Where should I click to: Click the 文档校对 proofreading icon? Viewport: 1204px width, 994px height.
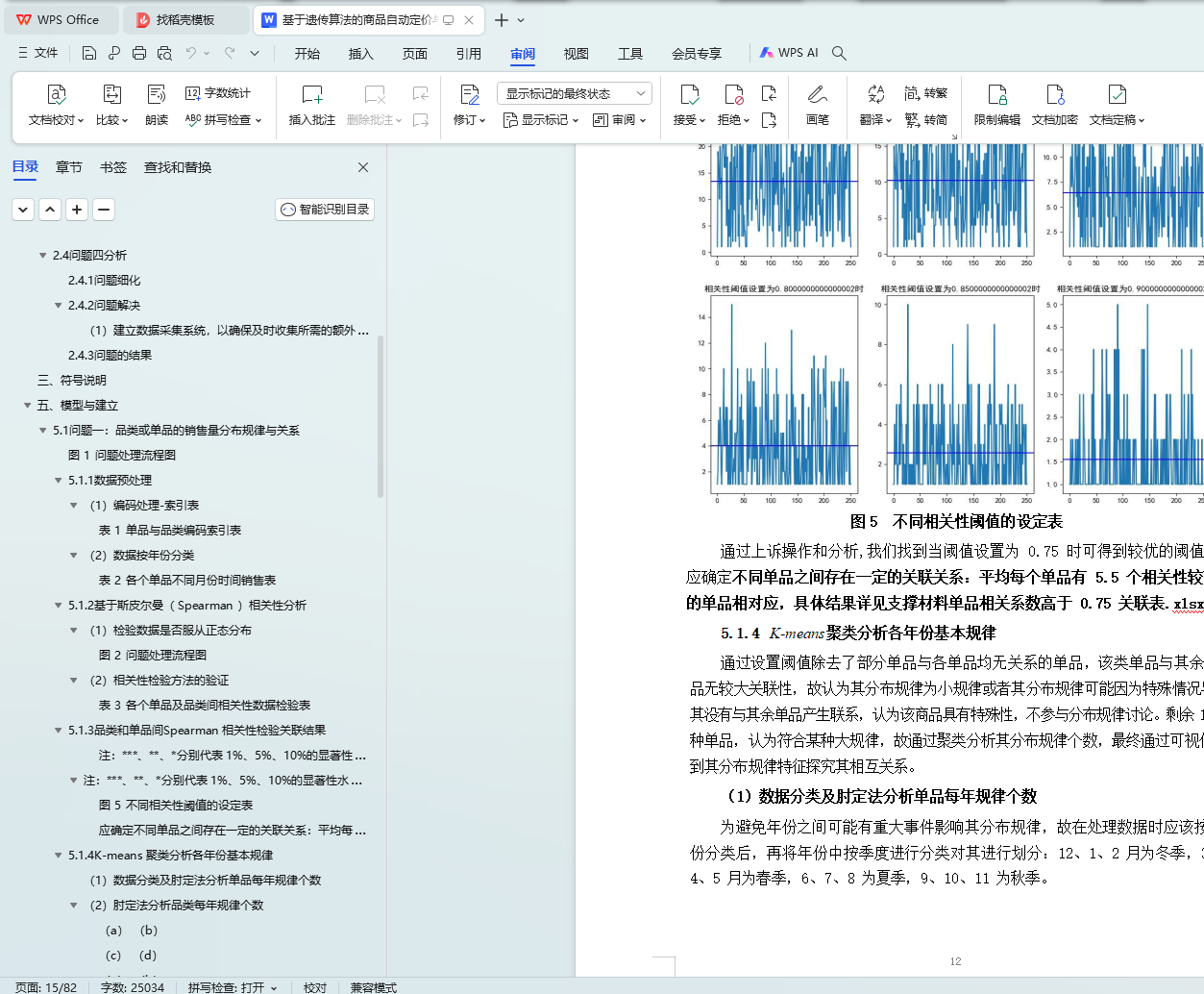point(57,94)
